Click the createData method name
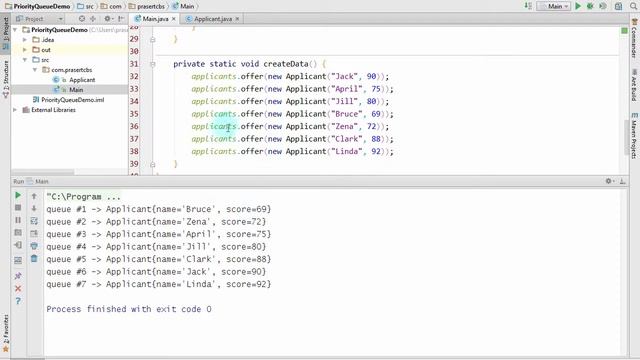The width and height of the screenshot is (640, 360). coord(286,64)
